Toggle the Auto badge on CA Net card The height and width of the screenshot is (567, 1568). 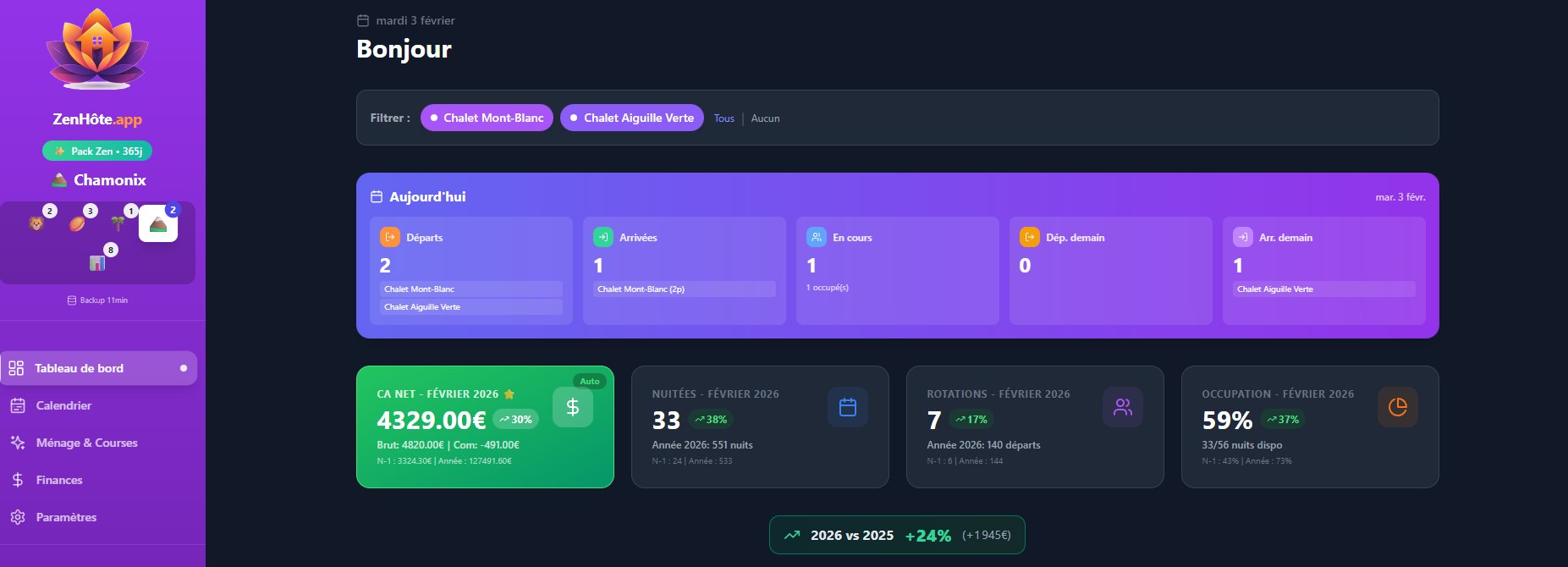590,381
